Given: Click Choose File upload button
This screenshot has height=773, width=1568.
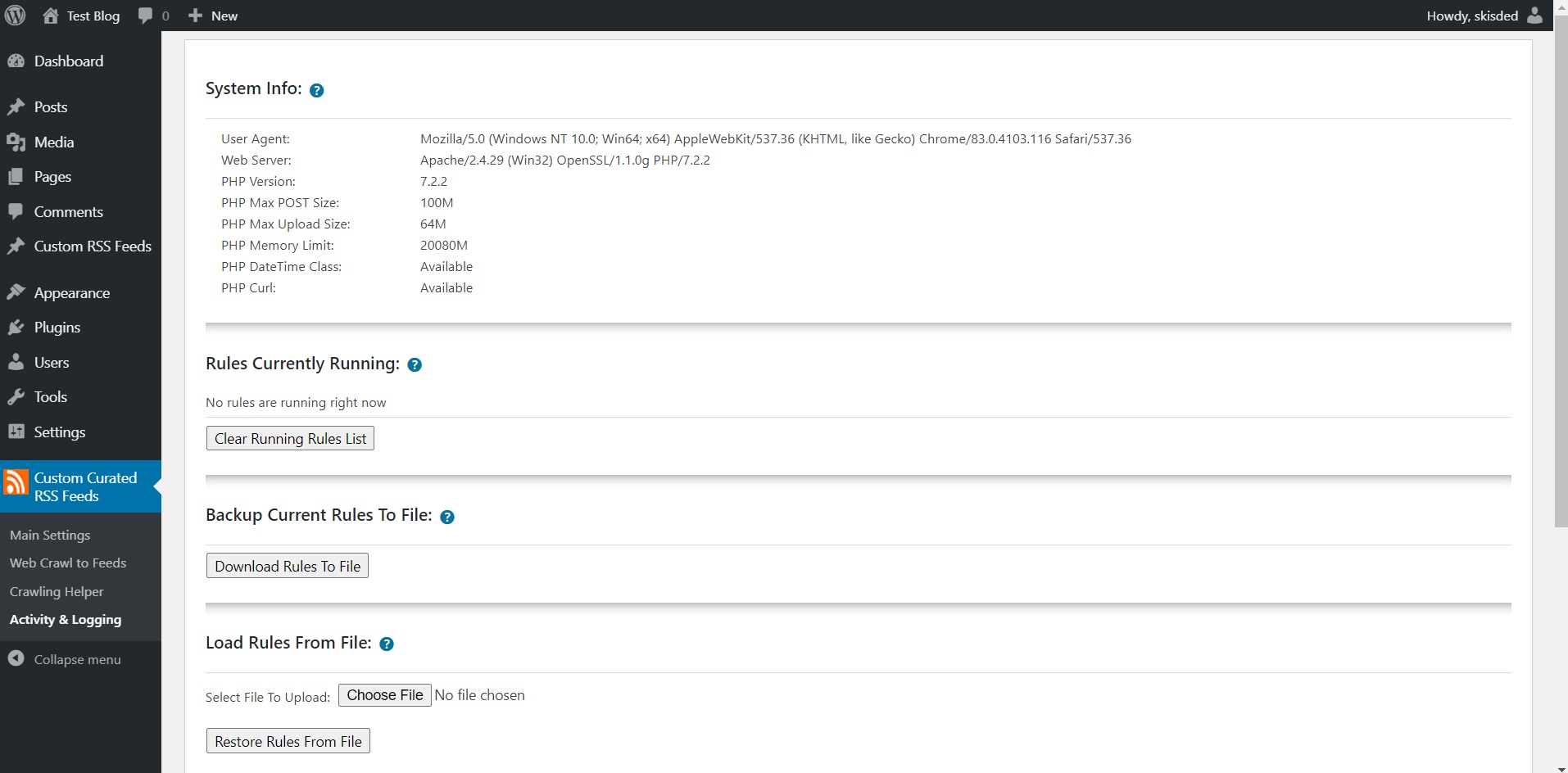Looking at the screenshot, I should tap(385, 695).
